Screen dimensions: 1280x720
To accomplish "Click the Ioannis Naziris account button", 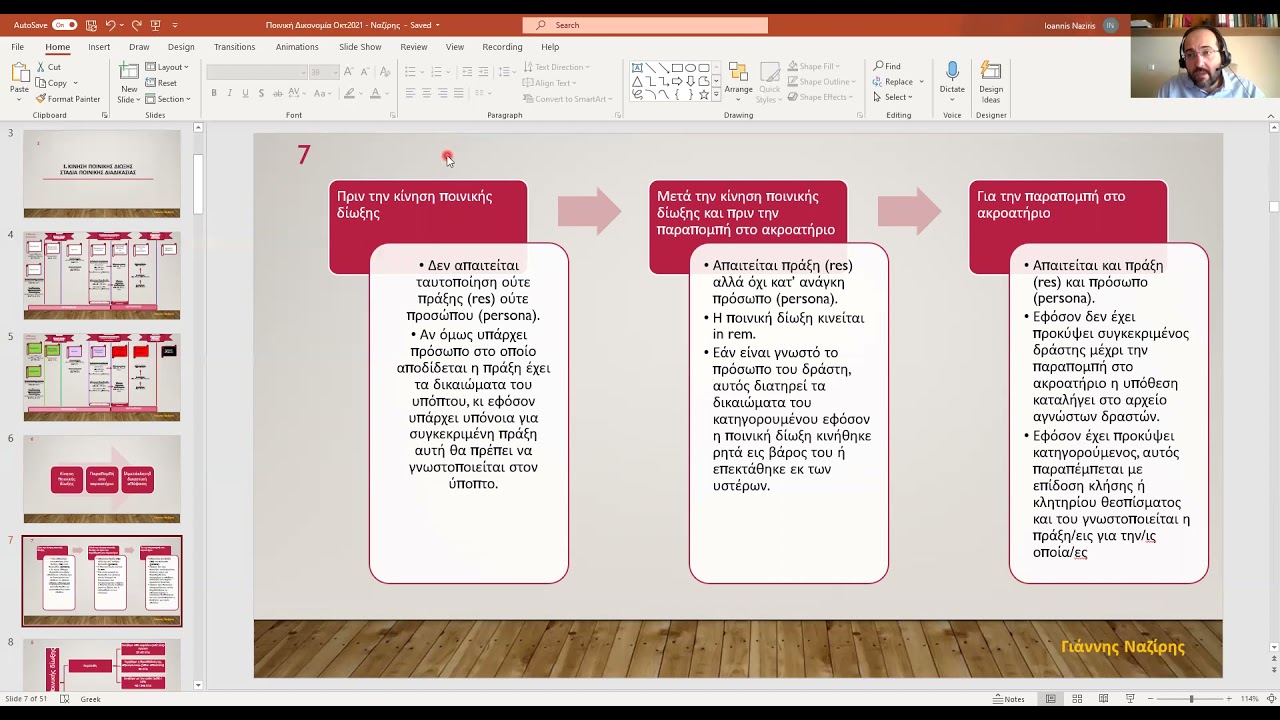I will [x=1080, y=25].
